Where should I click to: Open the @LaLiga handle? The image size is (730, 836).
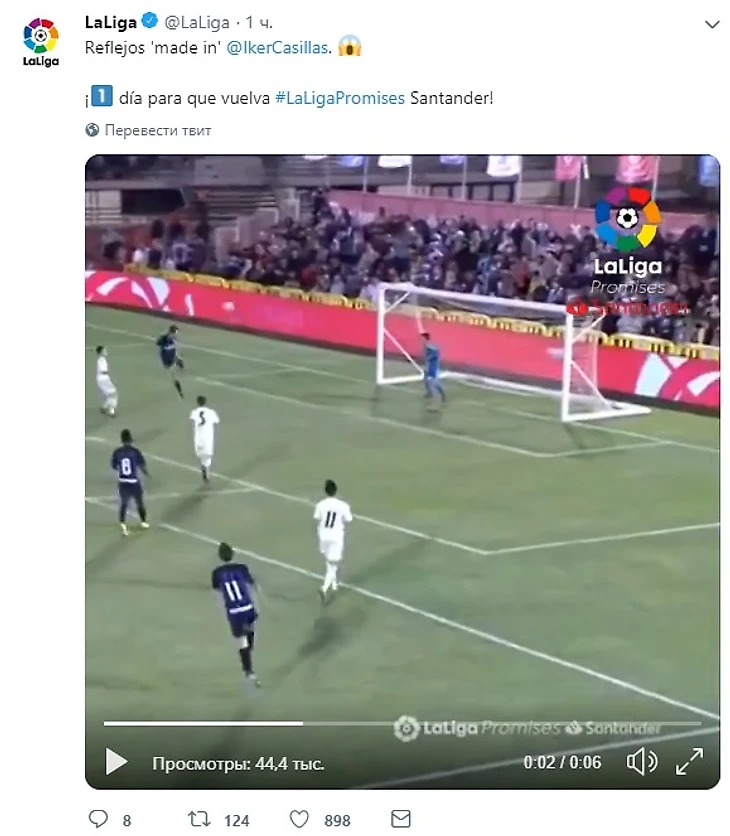tap(197, 22)
